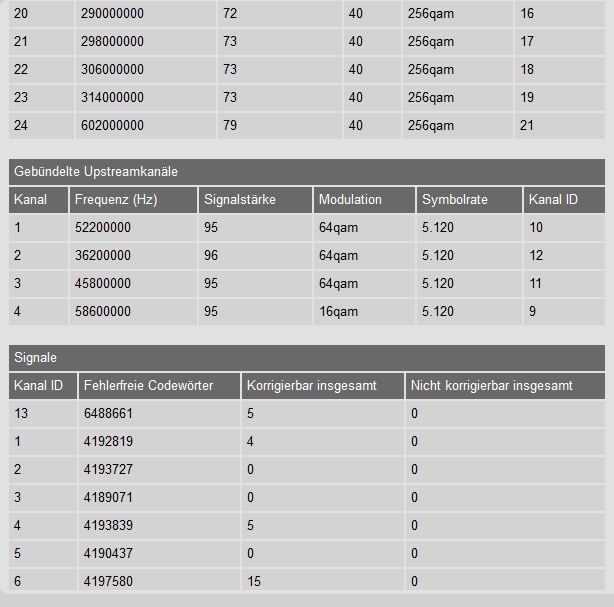Click the Signale section header
This screenshot has width=614, height=607.
pos(37,357)
